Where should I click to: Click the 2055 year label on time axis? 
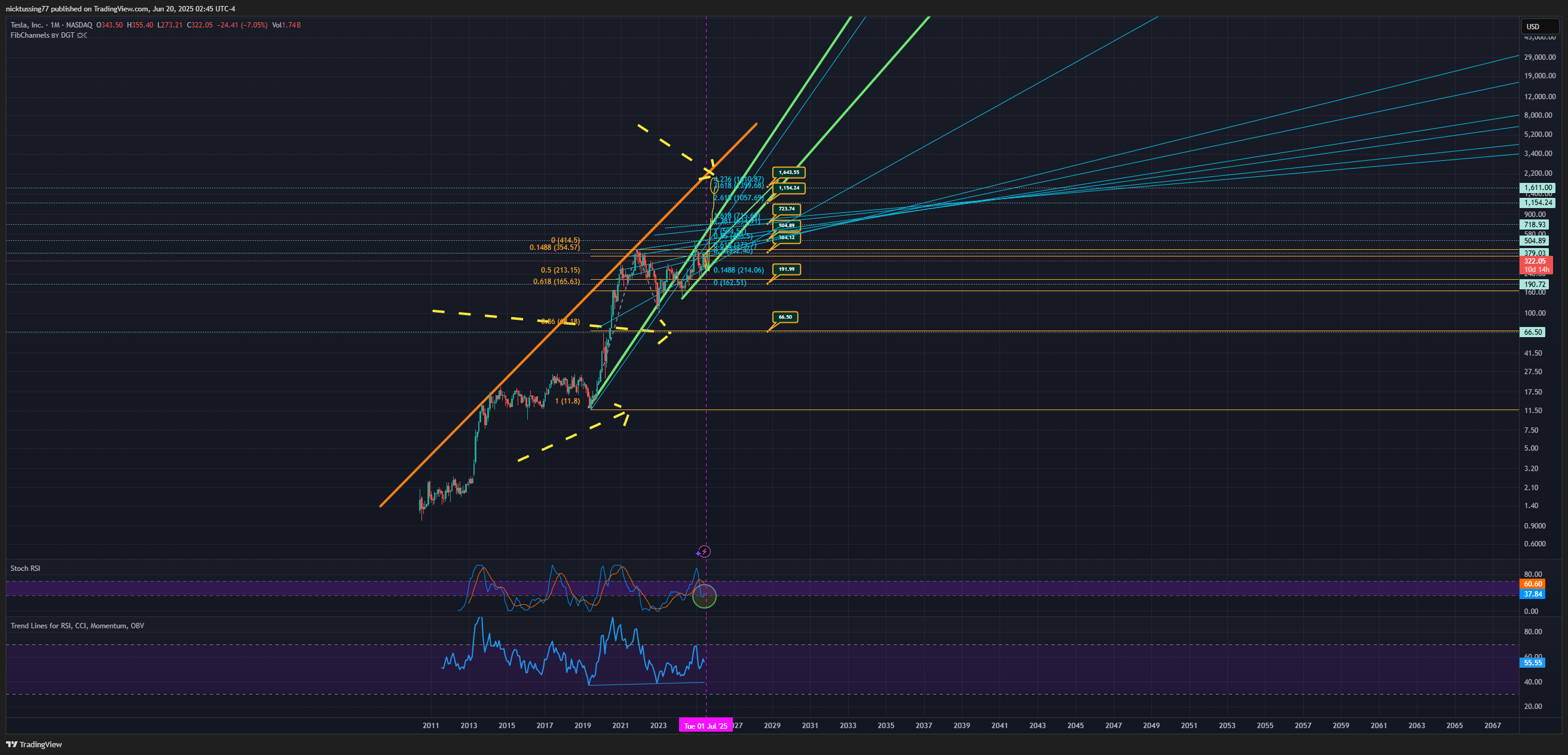pyautogui.click(x=1265, y=725)
